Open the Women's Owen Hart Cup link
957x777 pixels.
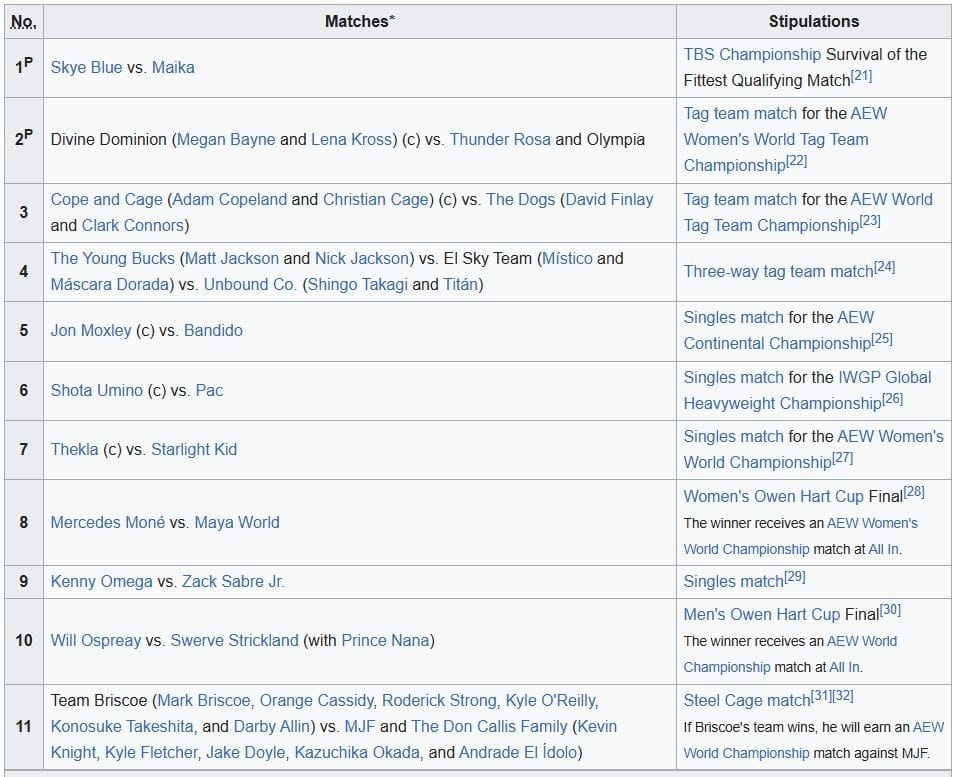(x=773, y=497)
